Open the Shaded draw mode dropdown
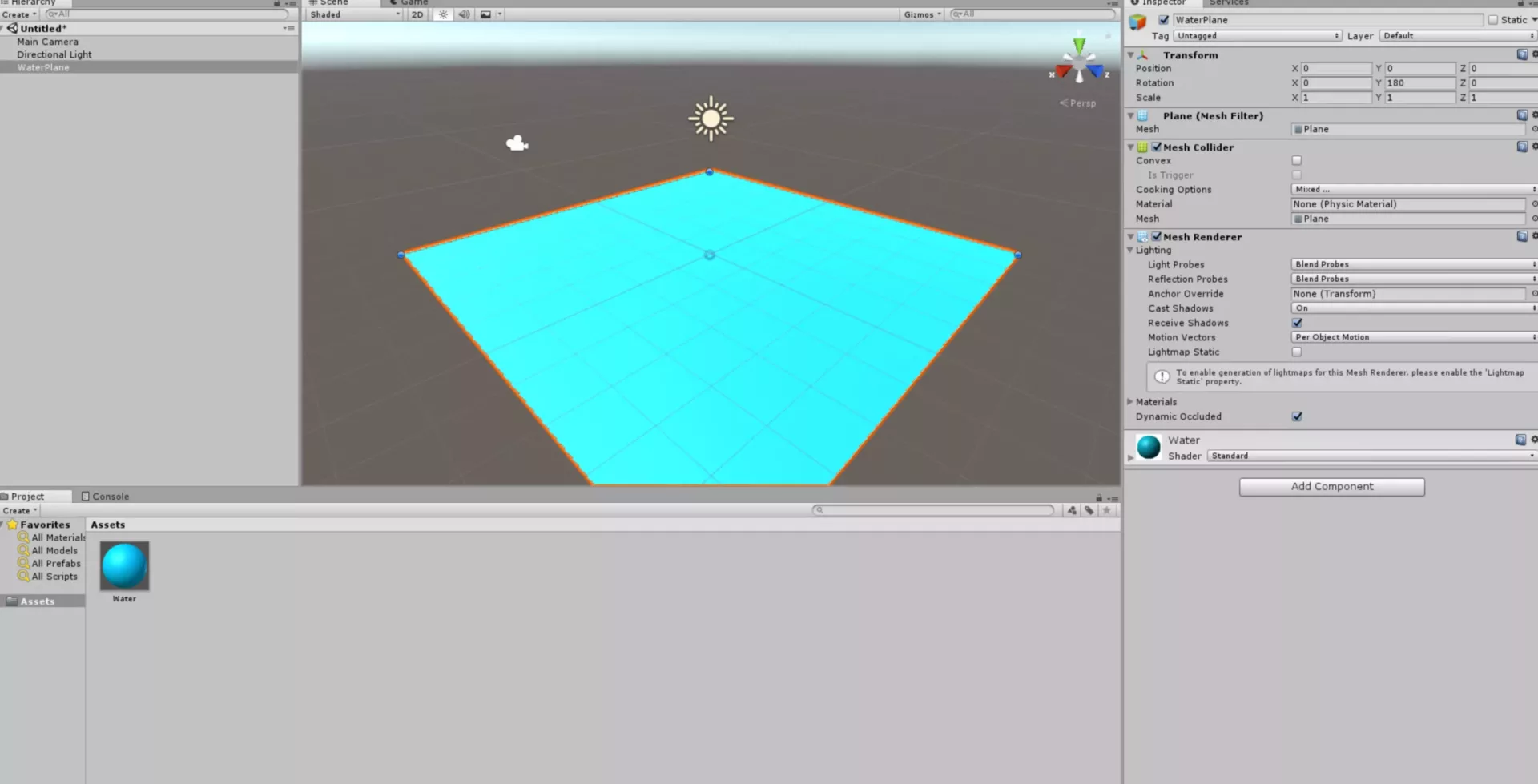 352,14
